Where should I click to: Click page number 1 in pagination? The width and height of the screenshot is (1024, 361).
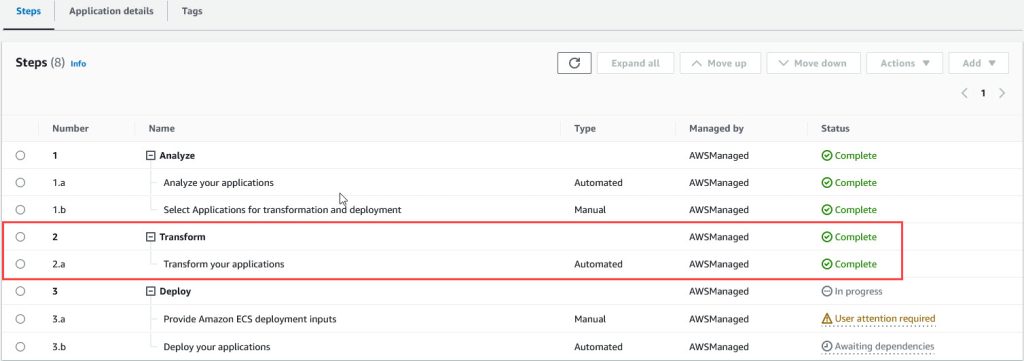tap(982, 93)
